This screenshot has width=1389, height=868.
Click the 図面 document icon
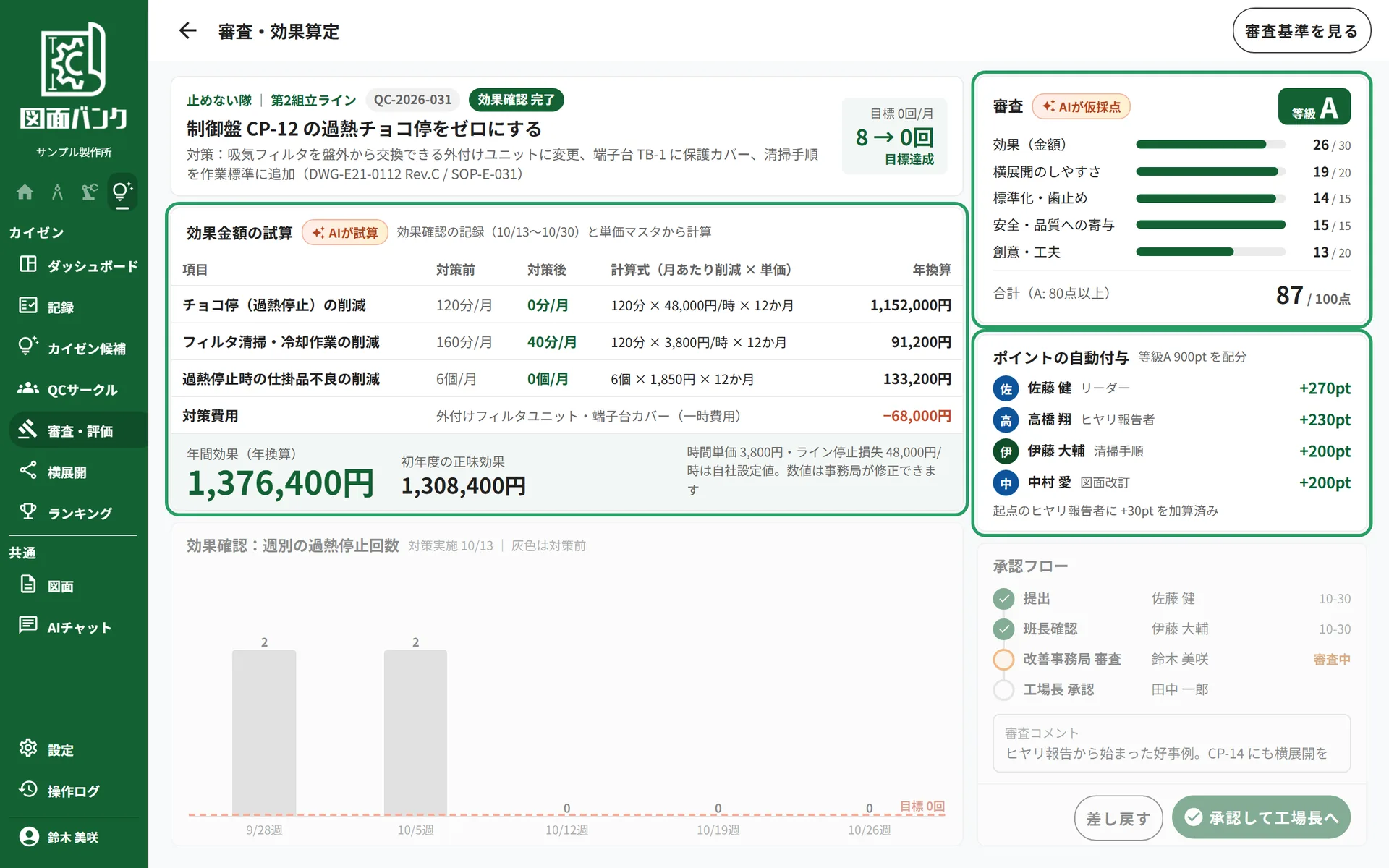(28, 584)
